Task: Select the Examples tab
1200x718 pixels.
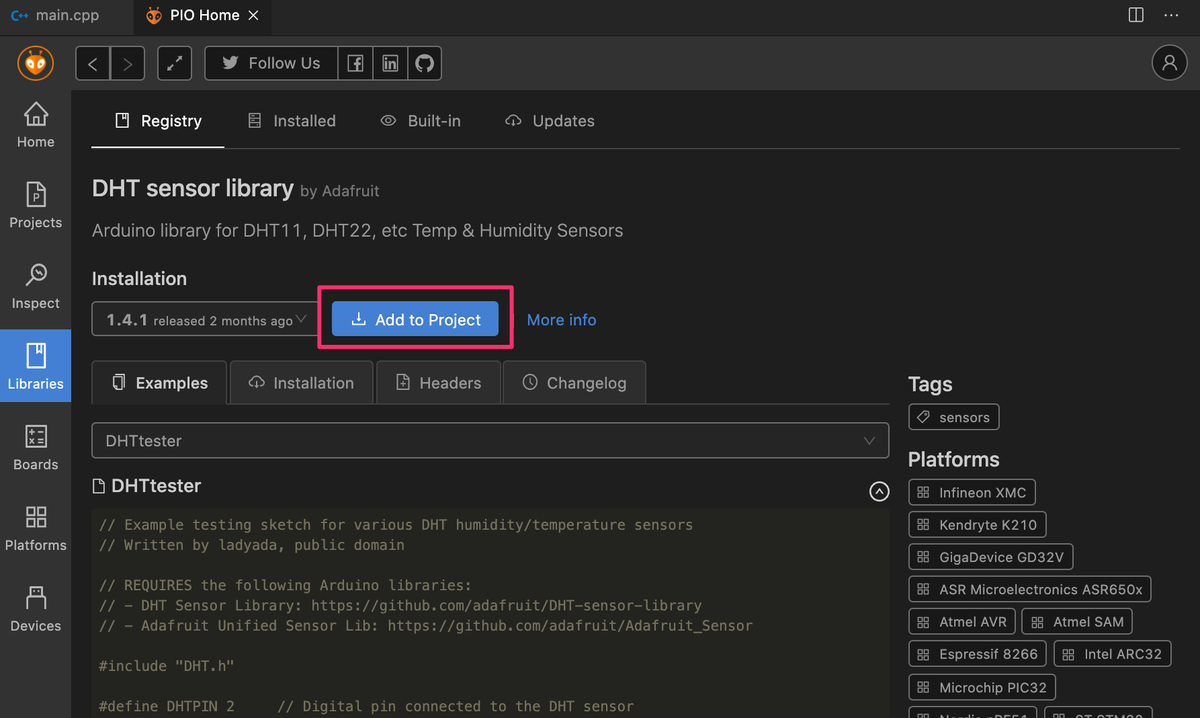Action: point(160,383)
